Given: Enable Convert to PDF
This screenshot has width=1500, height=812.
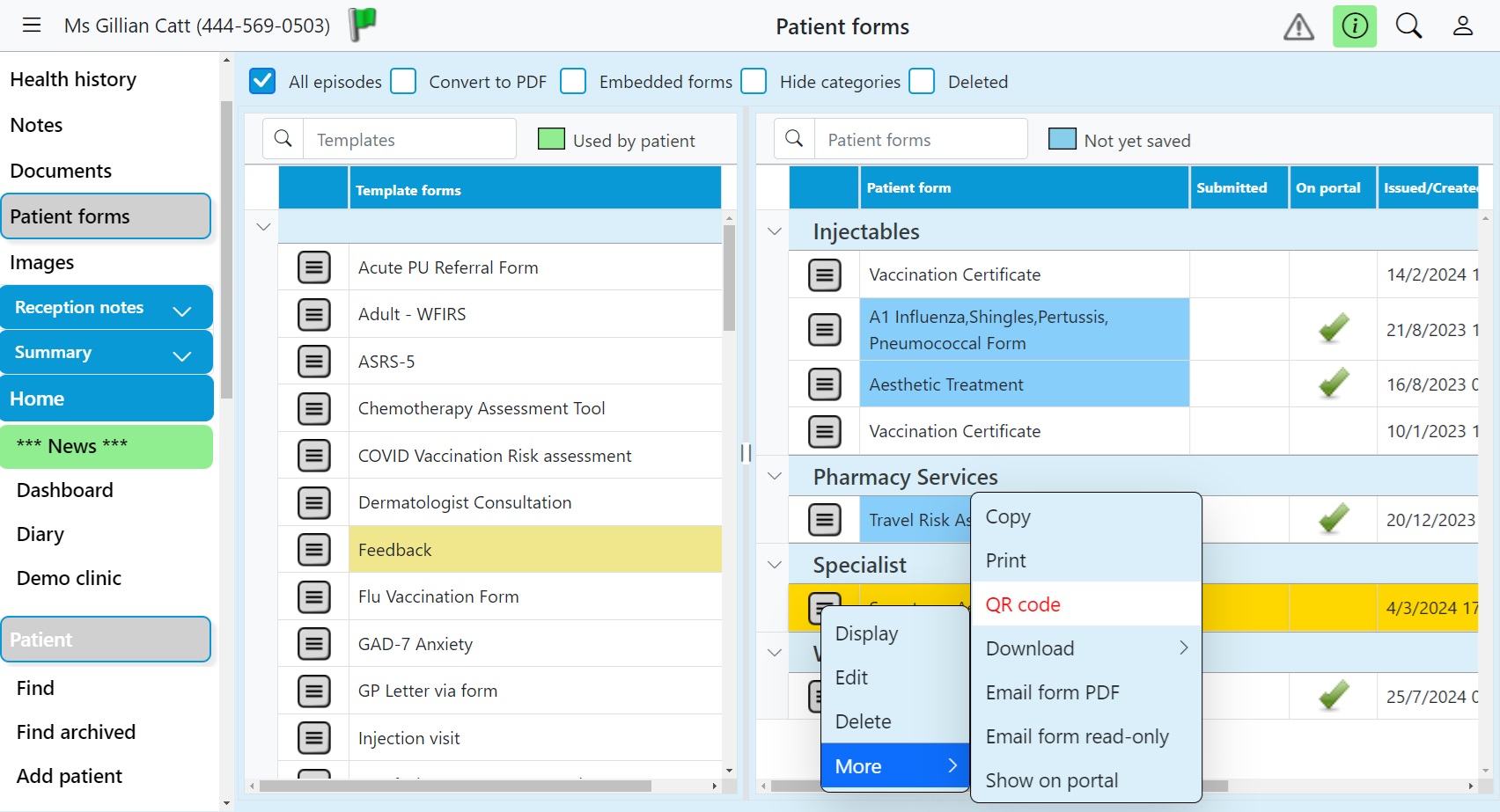Looking at the screenshot, I should (403, 81).
